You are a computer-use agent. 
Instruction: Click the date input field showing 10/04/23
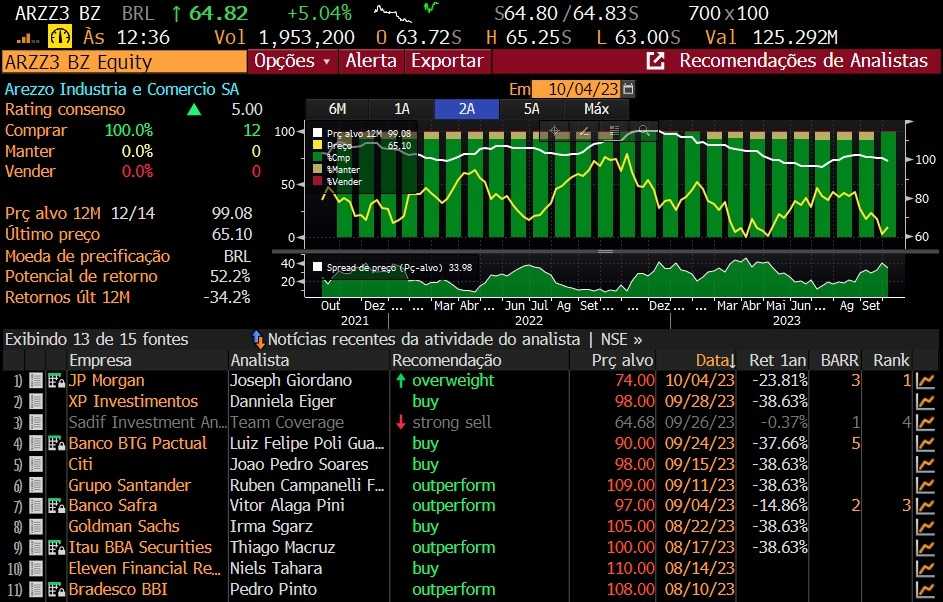[576, 89]
